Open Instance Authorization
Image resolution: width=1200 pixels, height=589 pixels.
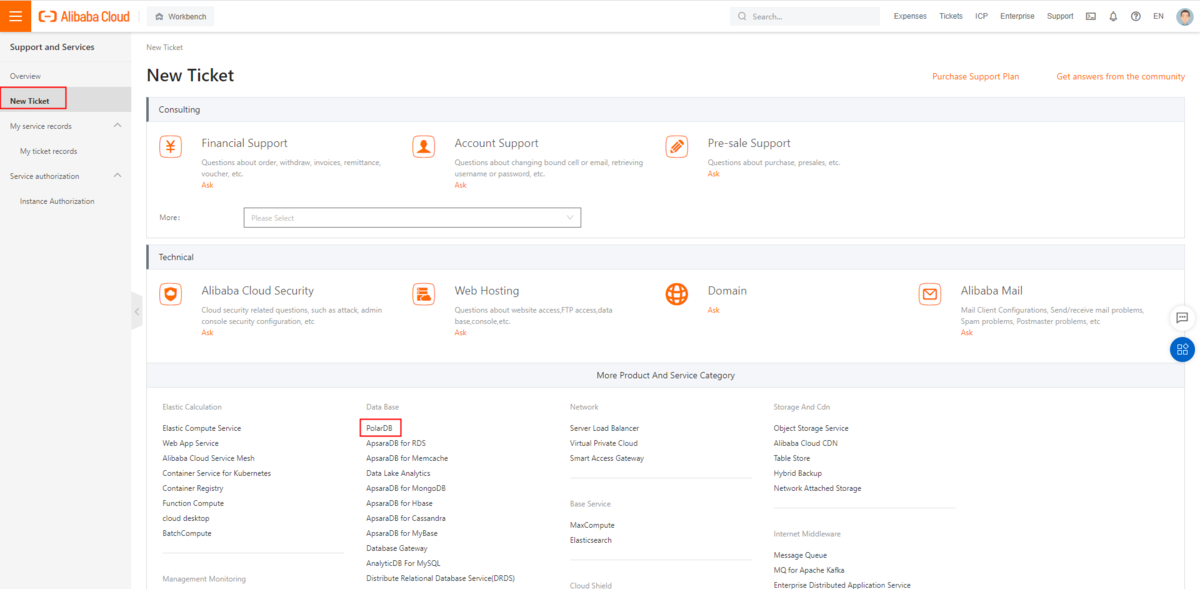pyautogui.click(x=57, y=201)
